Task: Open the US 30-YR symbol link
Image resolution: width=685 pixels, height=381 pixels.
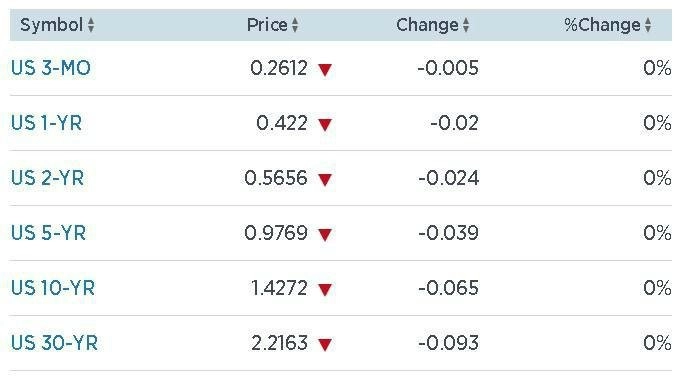Action: [54, 343]
